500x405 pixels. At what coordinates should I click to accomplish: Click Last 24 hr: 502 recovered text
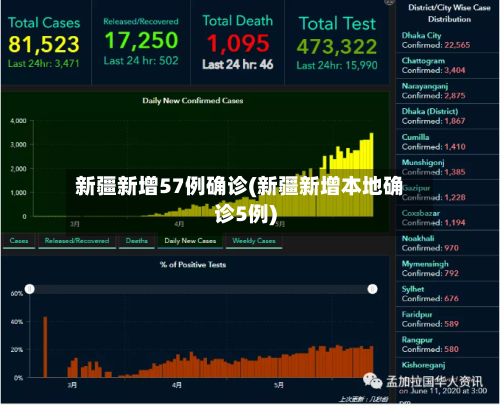point(141,61)
